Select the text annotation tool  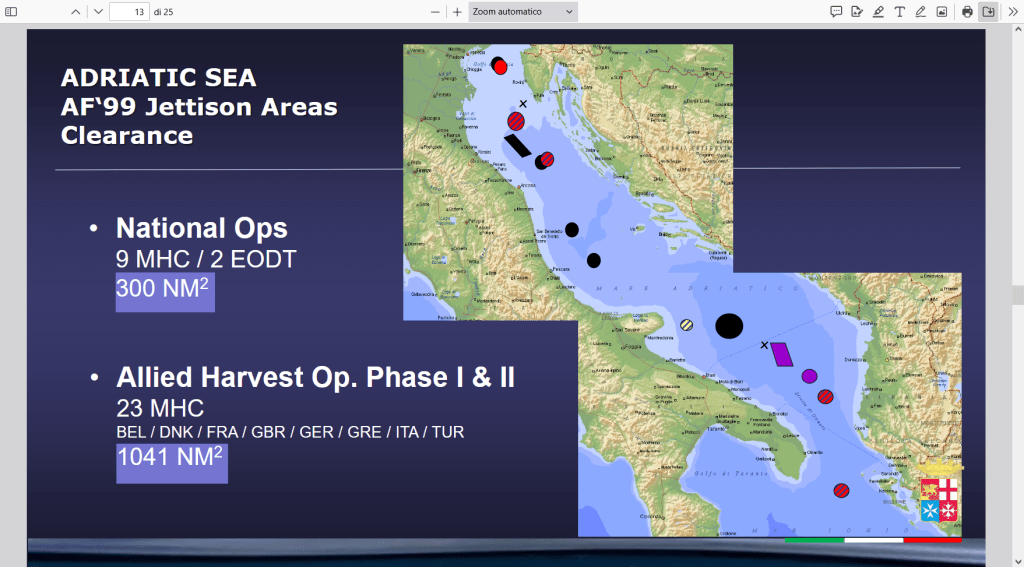[x=899, y=12]
